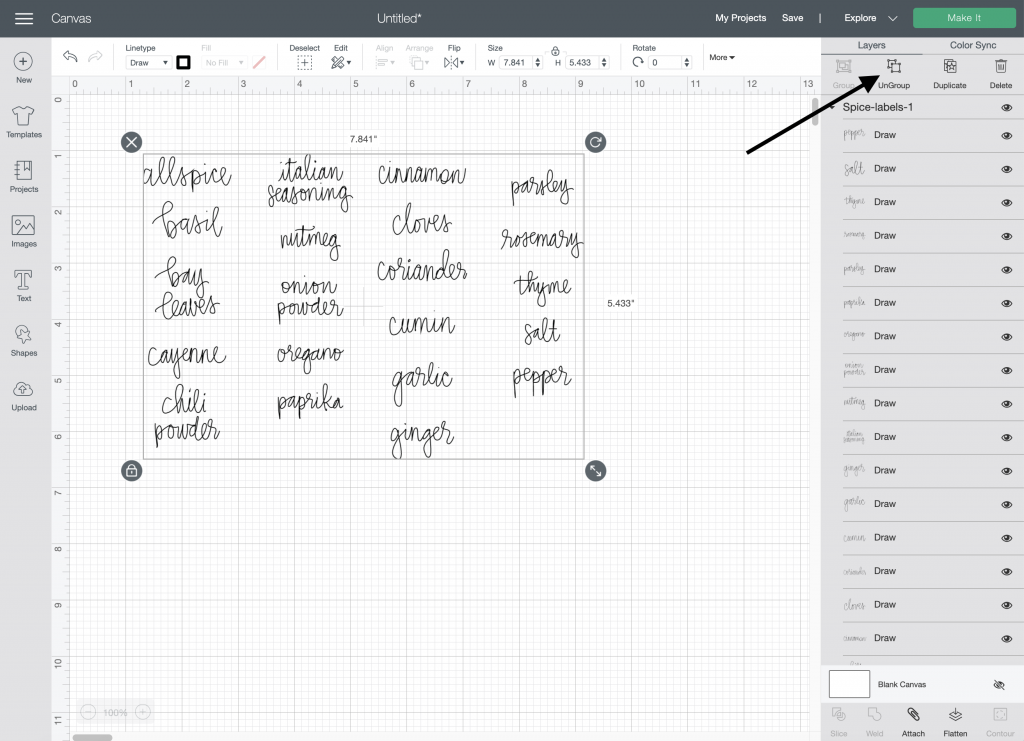Hide the paprika Draw layer
Viewport: 1024px width, 741px height.
1006,304
